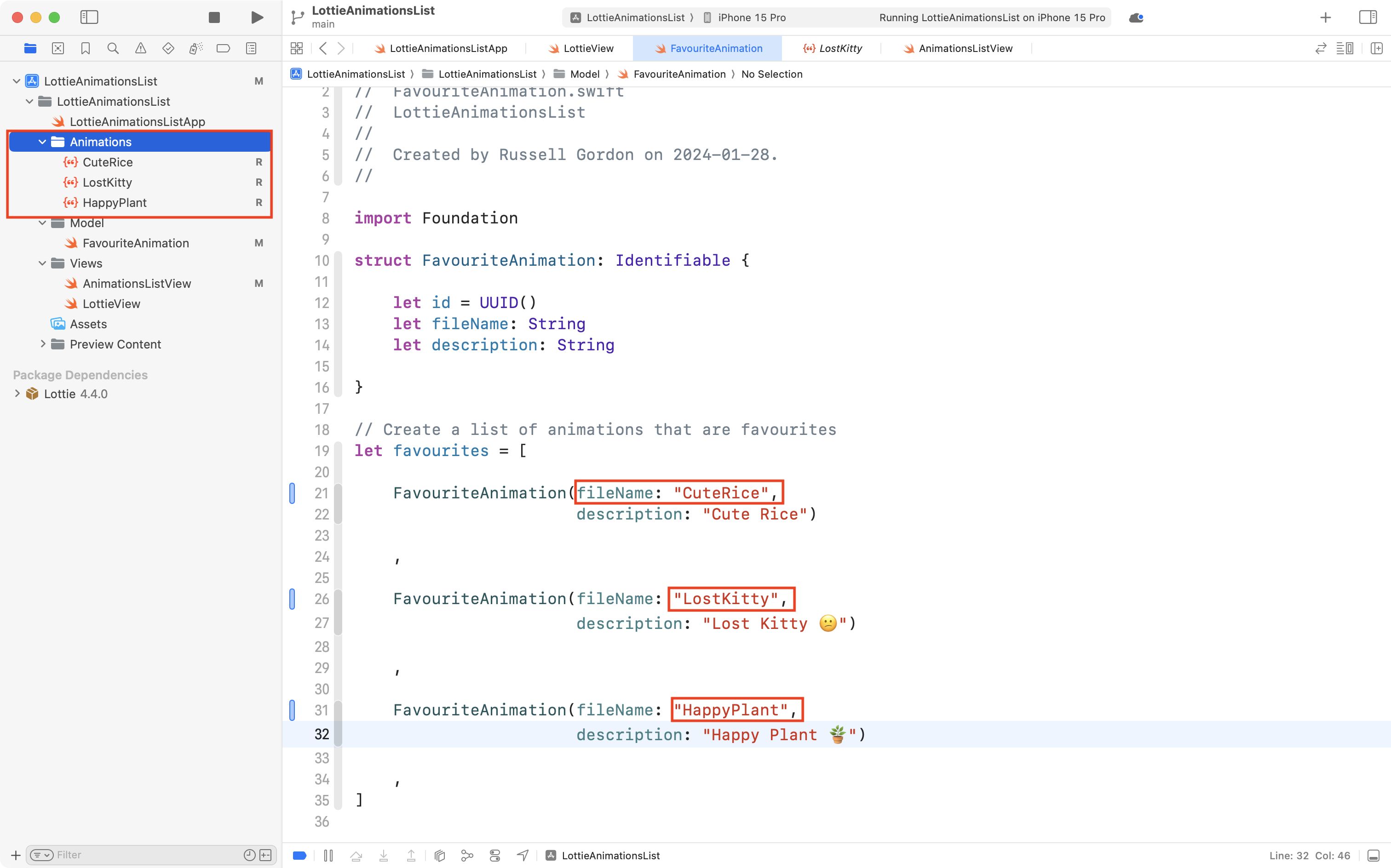Show the Issue navigator
The height and width of the screenshot is (868, 1391).
(x=141, y=48)
